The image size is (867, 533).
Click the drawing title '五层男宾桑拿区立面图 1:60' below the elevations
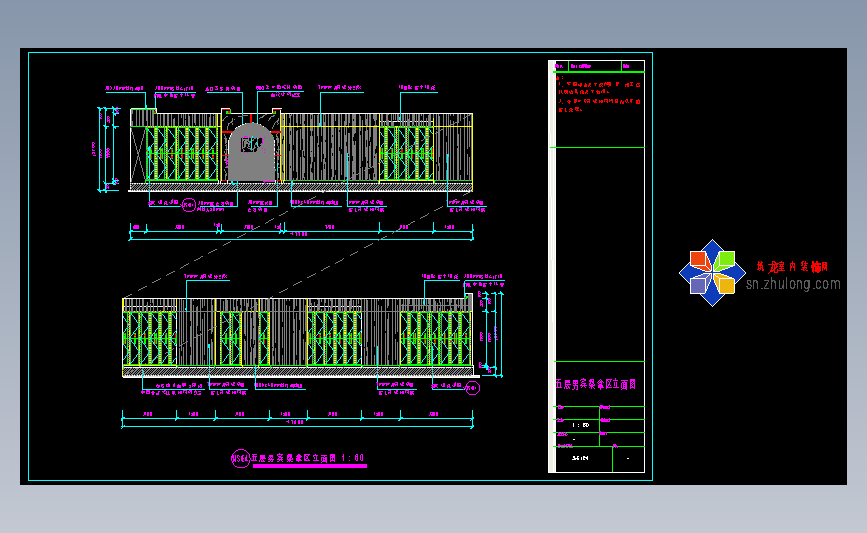click(308, 458)
